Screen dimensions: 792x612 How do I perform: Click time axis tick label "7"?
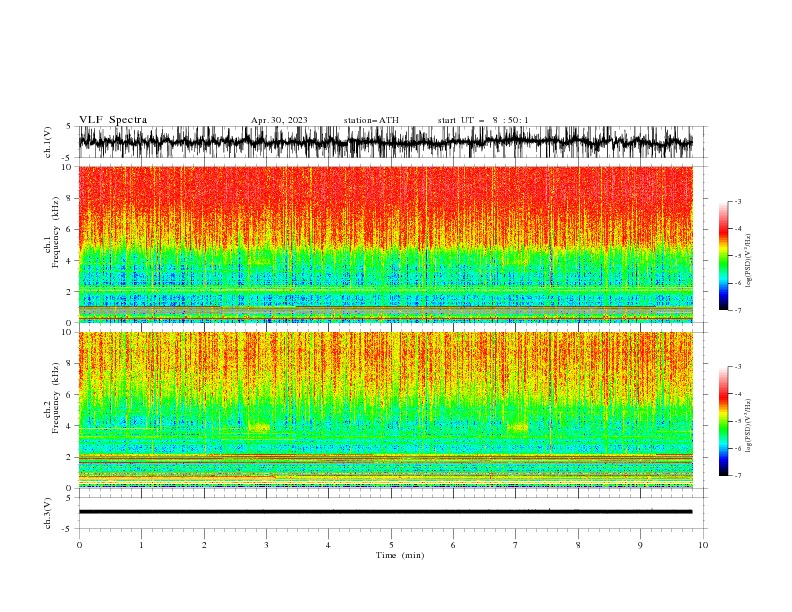coord(516,545)
